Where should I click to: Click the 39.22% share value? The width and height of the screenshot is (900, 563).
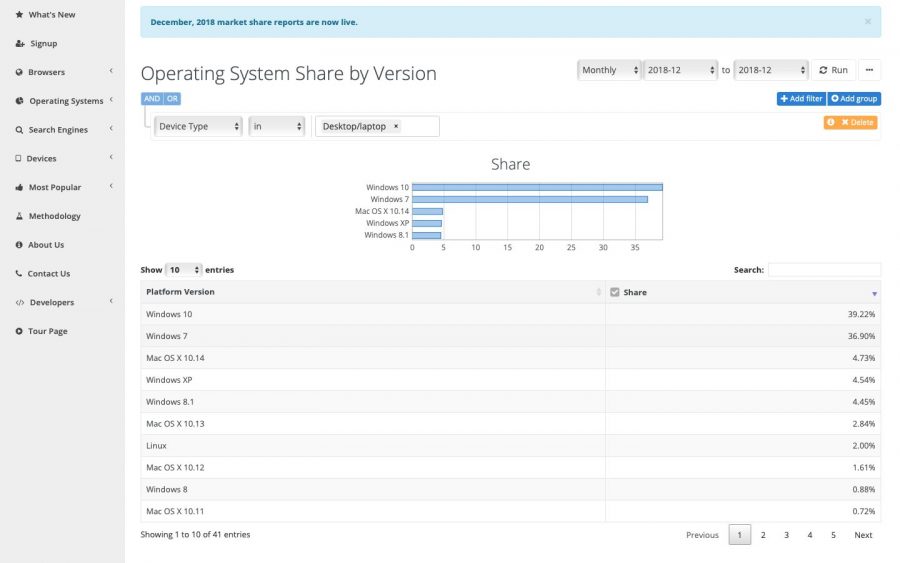(x=861, y=314)
